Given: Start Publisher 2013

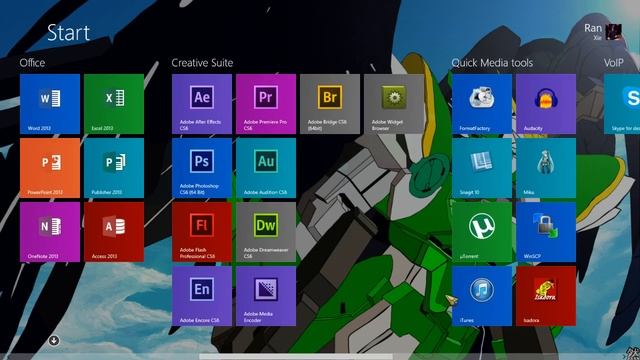Looking at the screenshot, I should [114, 168].
